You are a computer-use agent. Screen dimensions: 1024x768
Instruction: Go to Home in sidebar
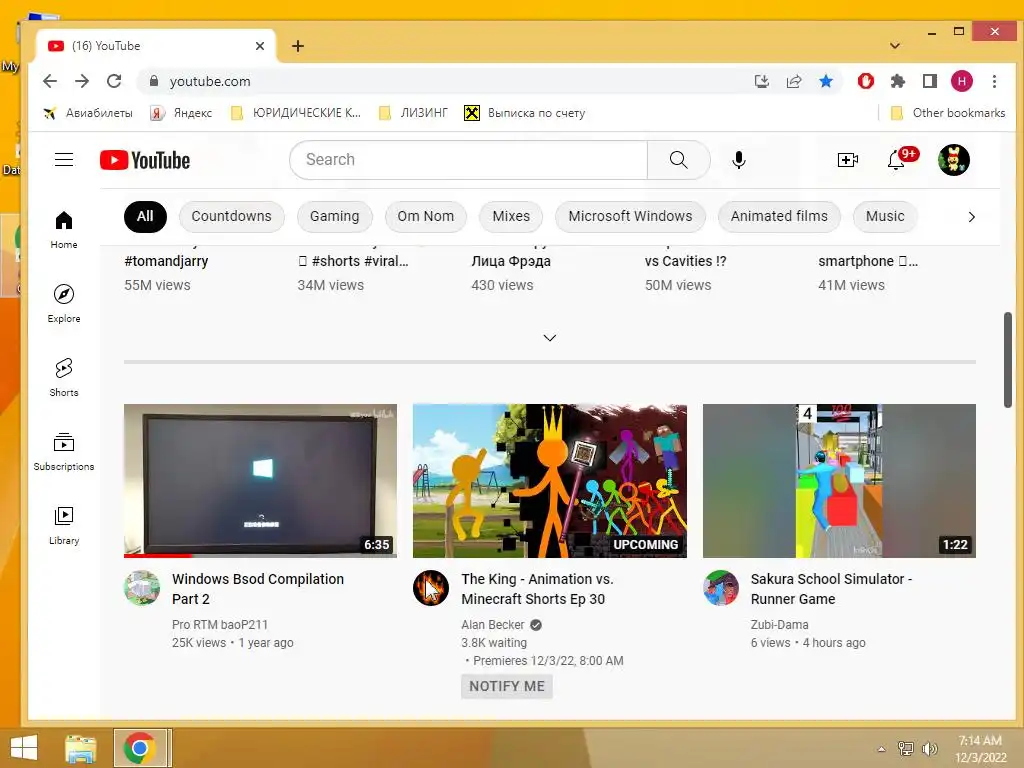tap(63, 229)
